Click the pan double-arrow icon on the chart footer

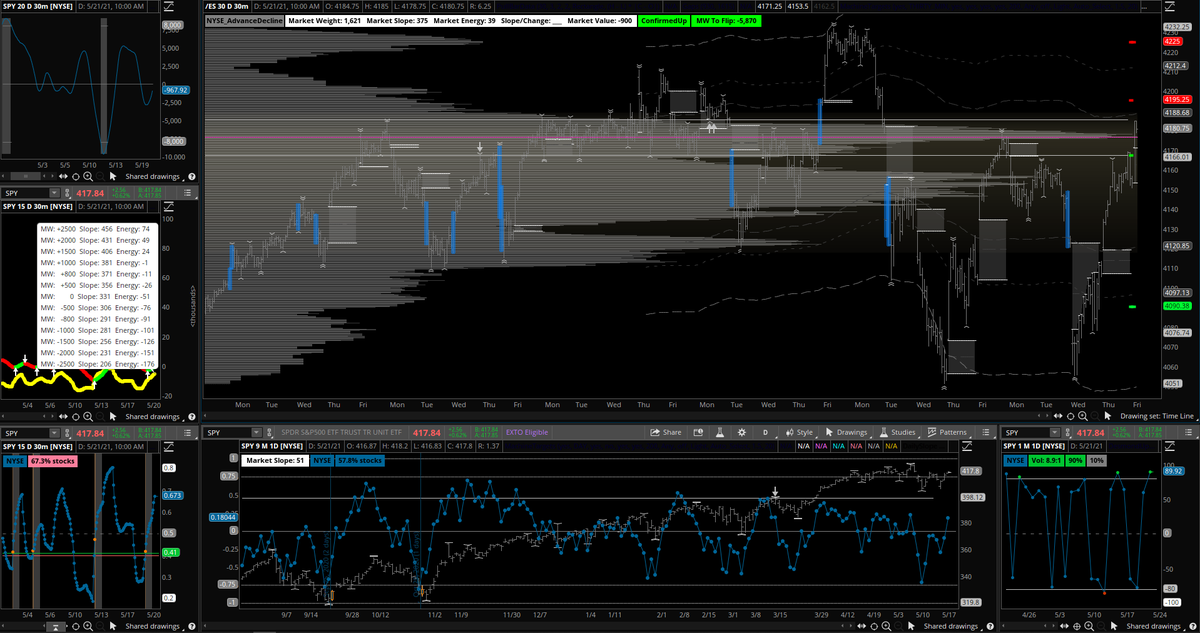63,417
